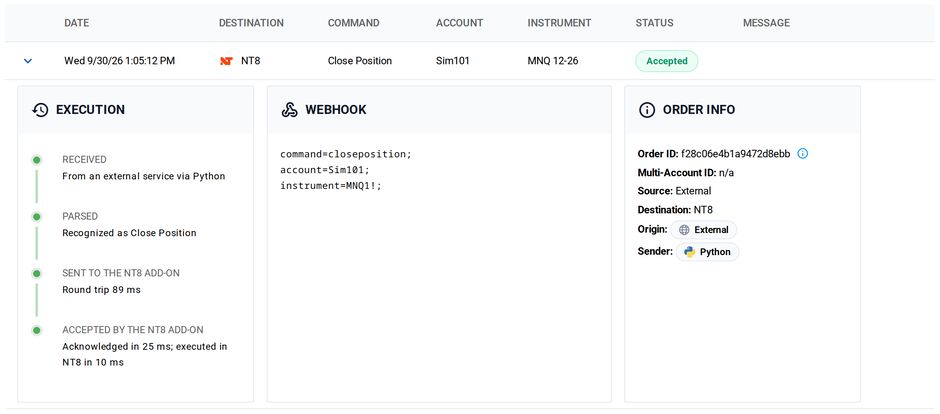Sort by the ACCOUNT column header
940x414 pixels.
[x=460, y=23]
